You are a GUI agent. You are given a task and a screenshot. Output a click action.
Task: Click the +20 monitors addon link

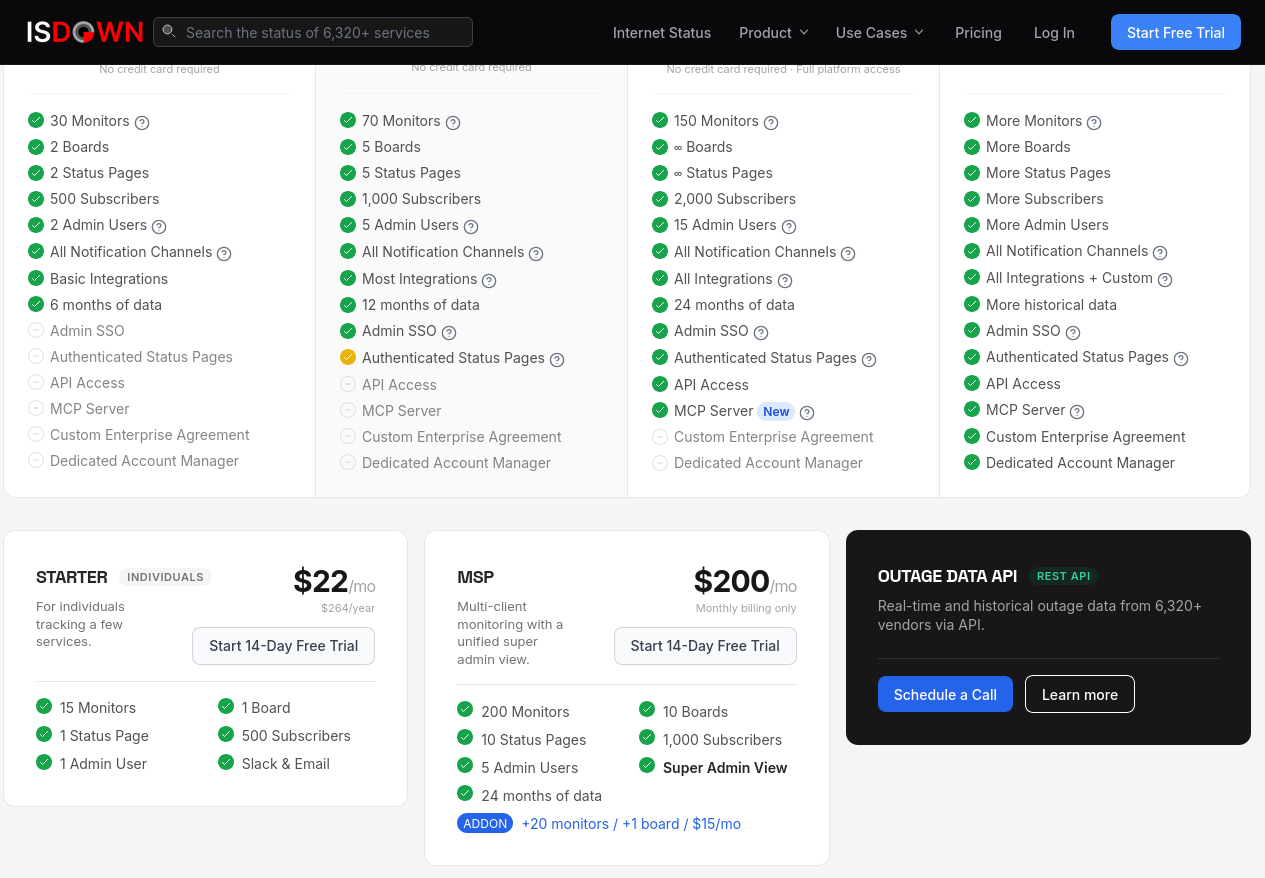coord(631,824)
